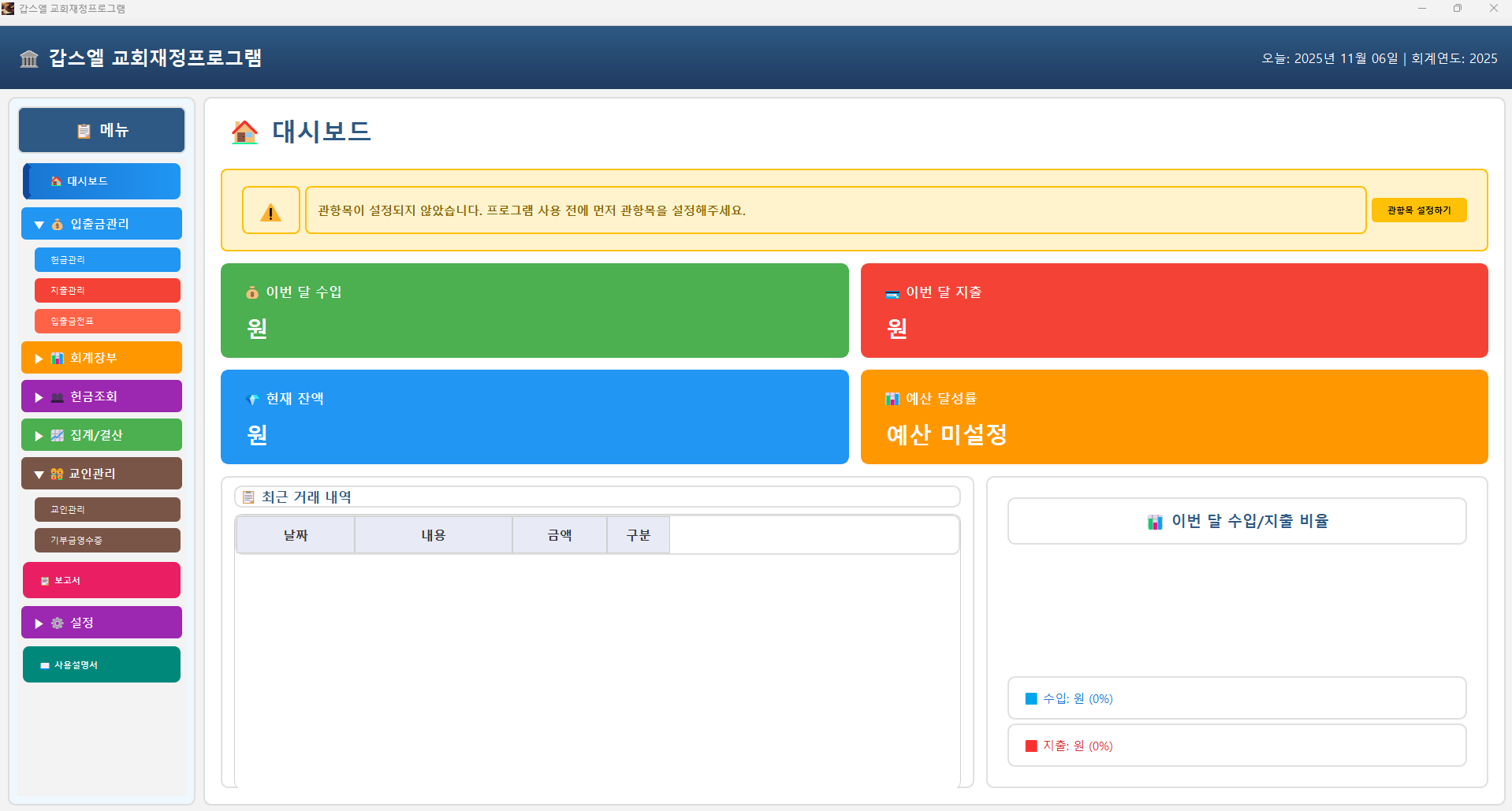Open the 지출관리 submenu item
1512x811 pixels.
point(106,290)
